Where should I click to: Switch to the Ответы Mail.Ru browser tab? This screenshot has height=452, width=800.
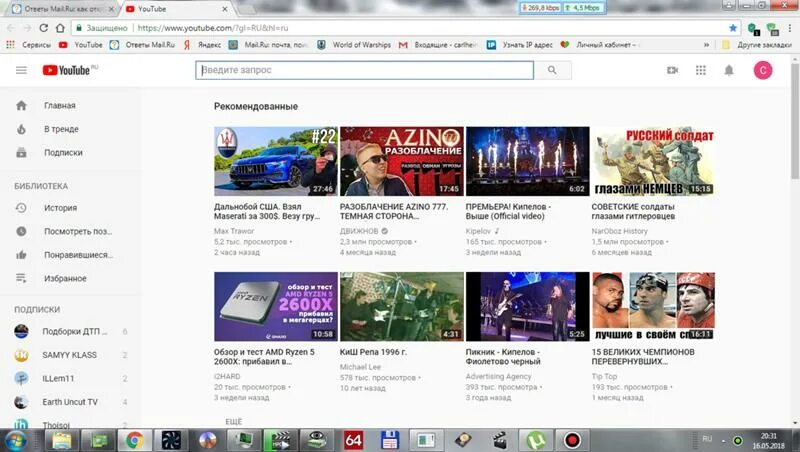click(63, 9)
